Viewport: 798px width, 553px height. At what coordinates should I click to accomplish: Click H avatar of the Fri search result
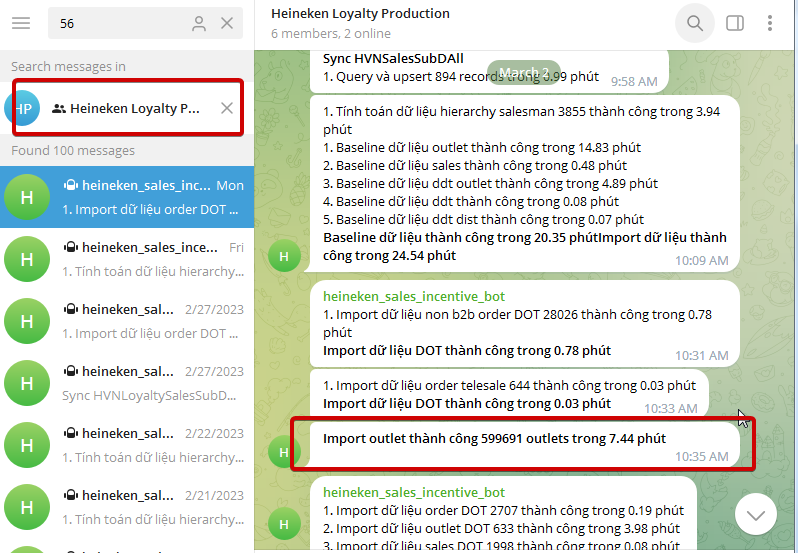pos(27,259)
